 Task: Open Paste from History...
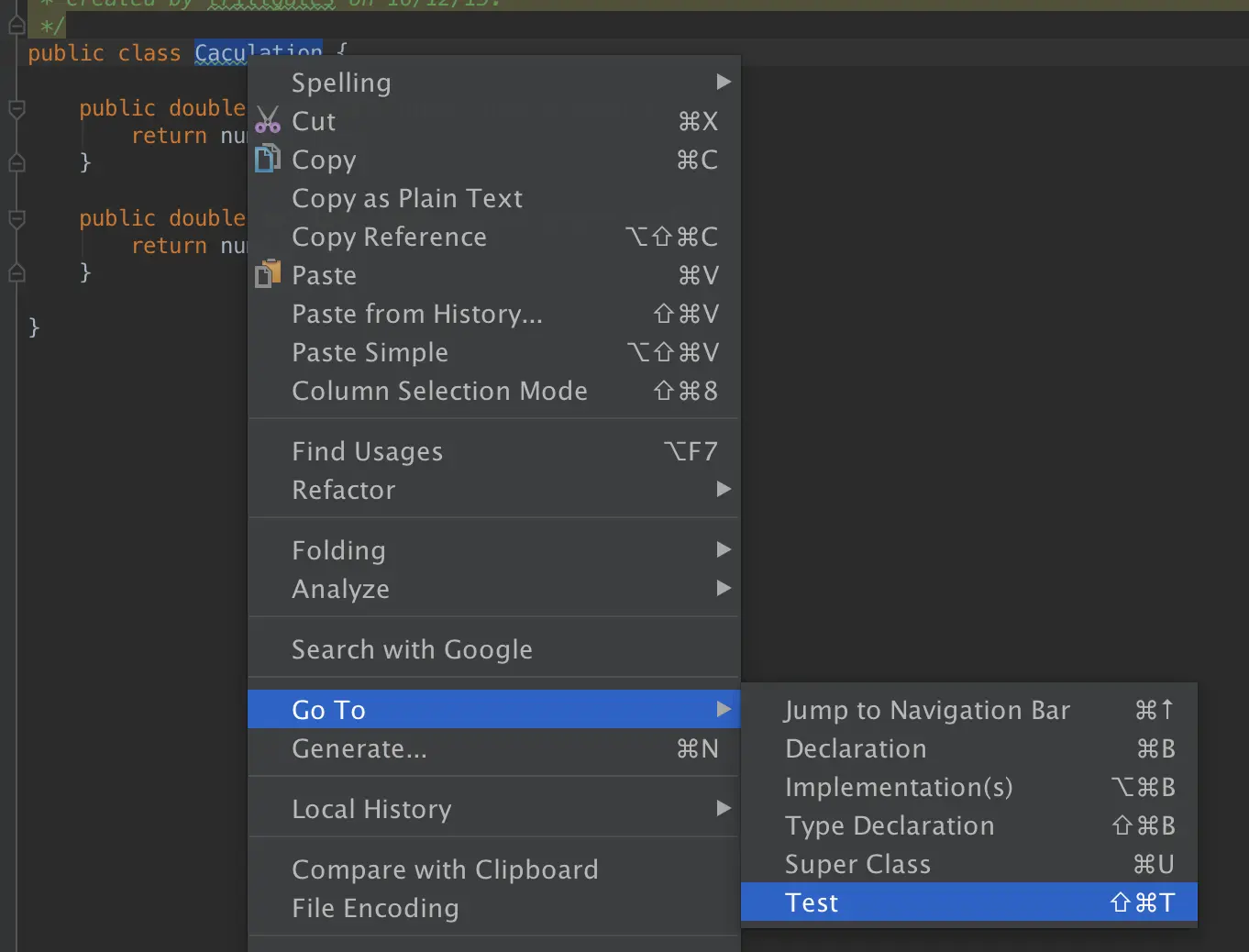pos(493,314)
